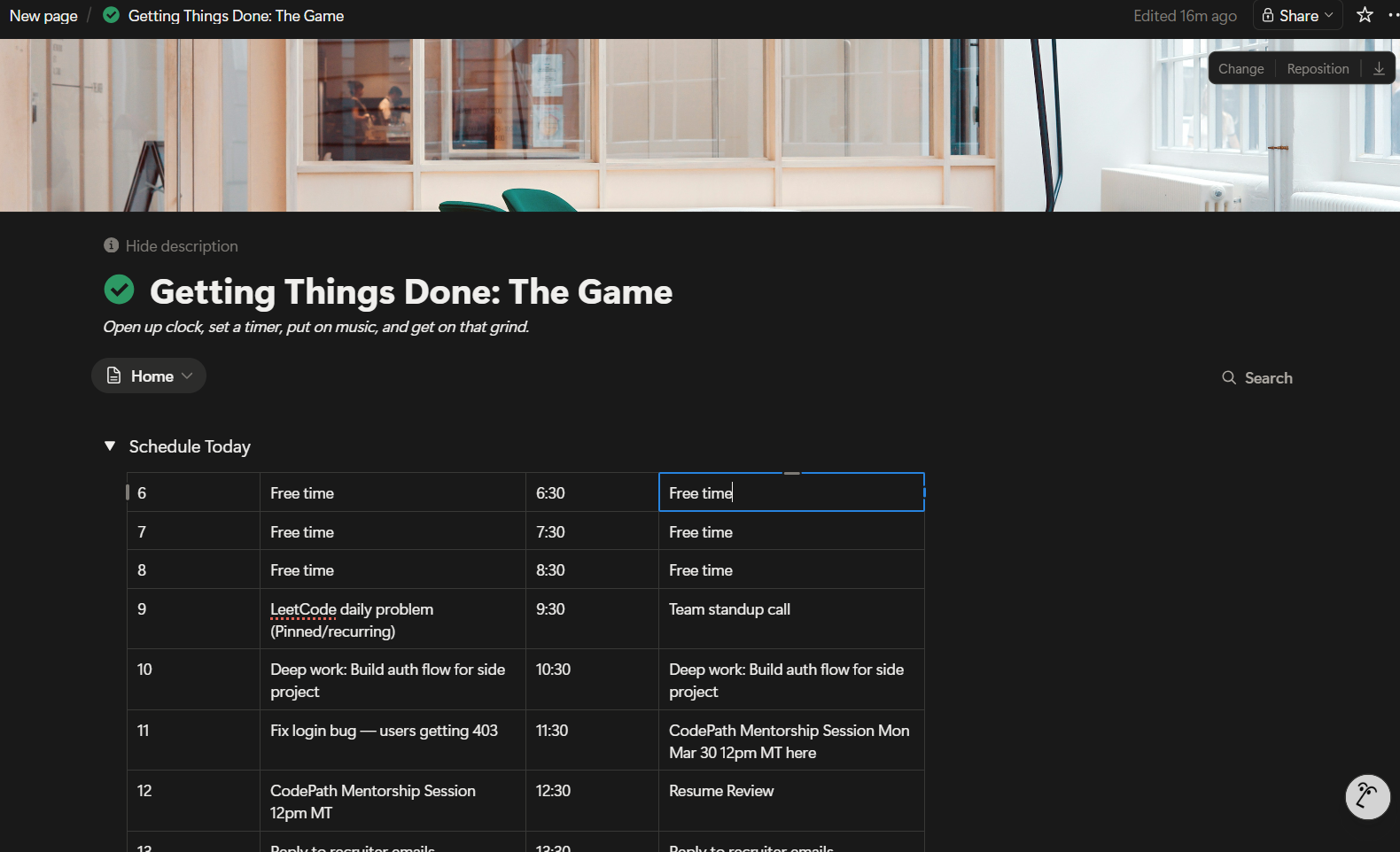Click the info icon next to Hide description
Image resolution: width=1400 pixels, height=852 pixels.
pyautogui.click(x=111, y=245)
